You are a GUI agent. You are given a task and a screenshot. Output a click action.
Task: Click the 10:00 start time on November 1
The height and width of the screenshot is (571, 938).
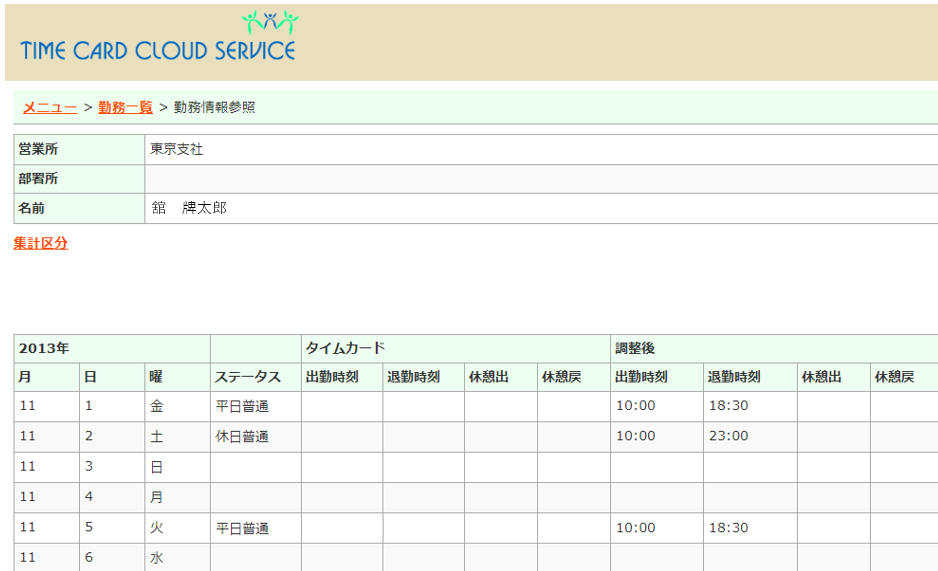tap(636, 405)
